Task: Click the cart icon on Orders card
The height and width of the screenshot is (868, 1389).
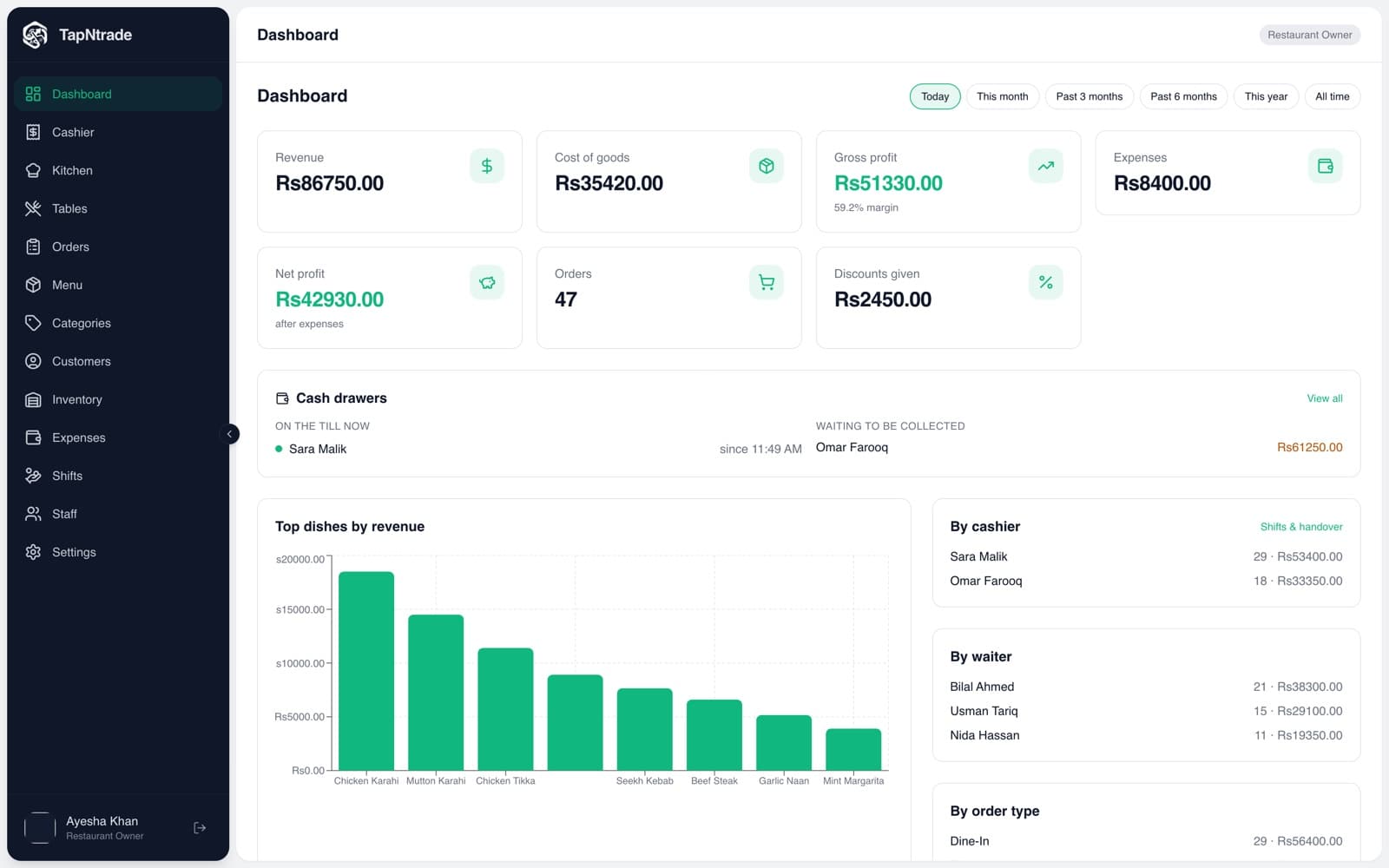Action: tap(767, 282)
